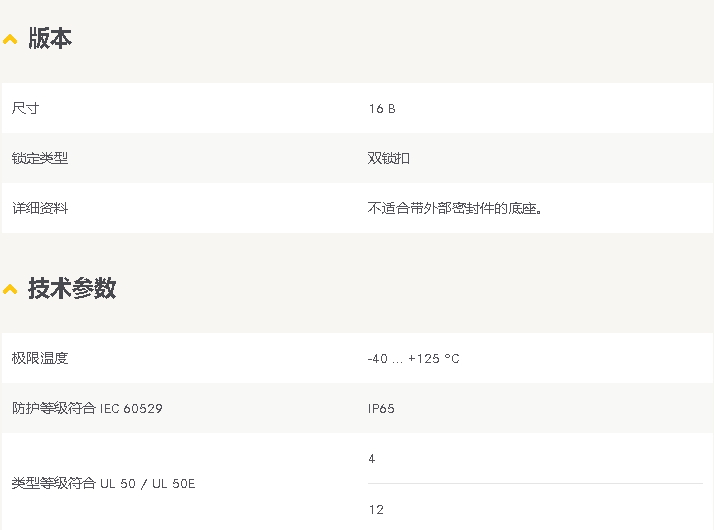714x530 pixels.
Task: Select the 锁定类型 row label
Action: tap(40, 158)
